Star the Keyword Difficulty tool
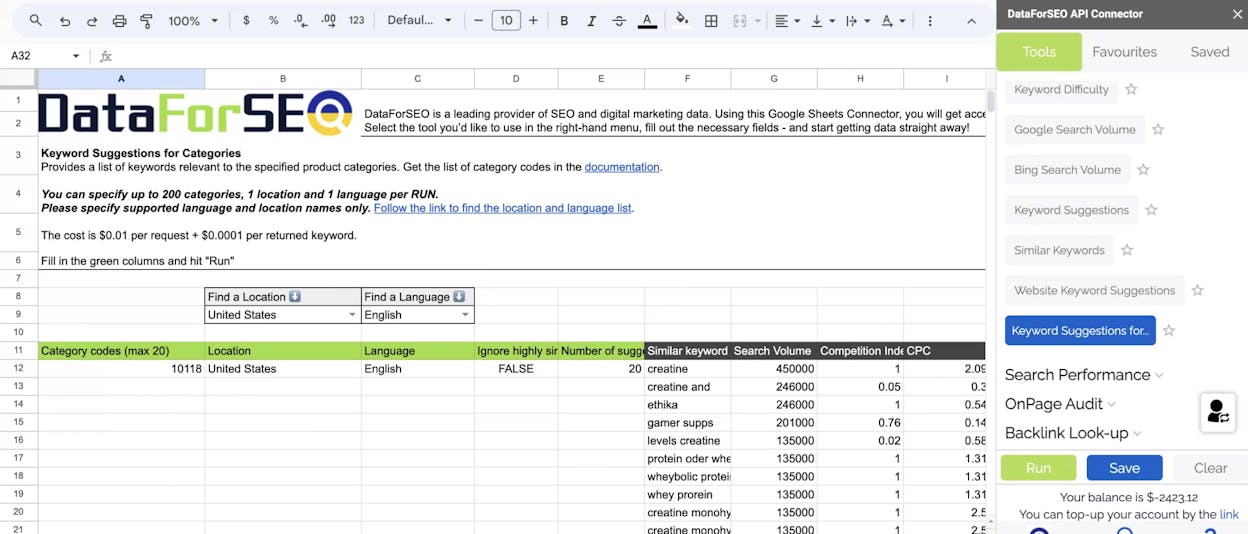Viewport: 1248px width, 534px height. coord(1131,89)
